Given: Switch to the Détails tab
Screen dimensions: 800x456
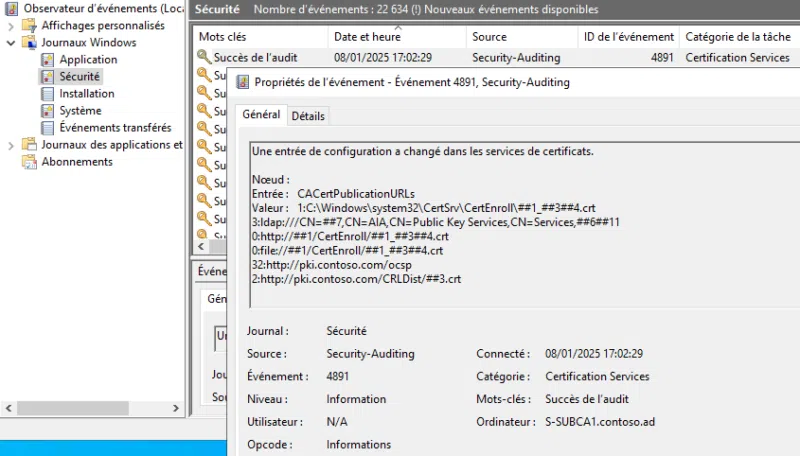Looking at the screenshot, I should pos(308,116).
